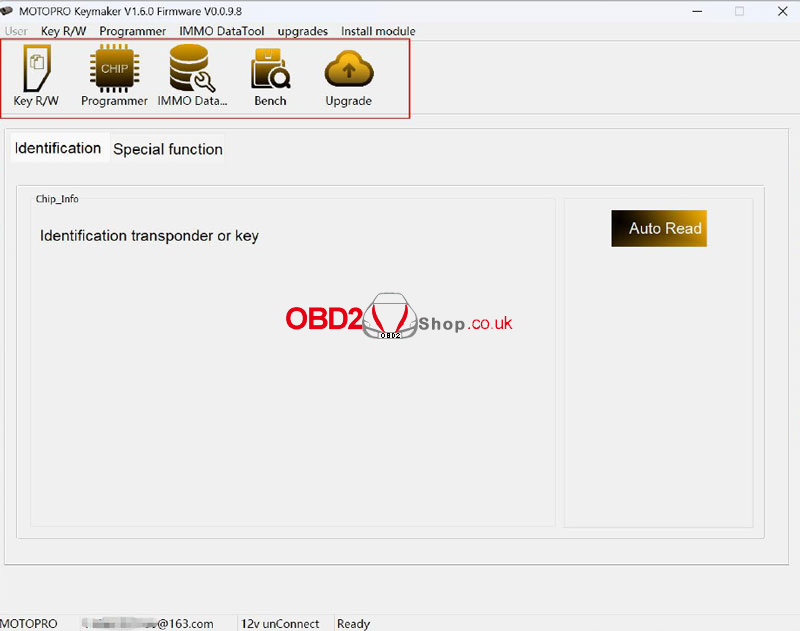Launch the Bench toolbar icon
This screenshot has width=800, height=631.
(x=270, y=76)
